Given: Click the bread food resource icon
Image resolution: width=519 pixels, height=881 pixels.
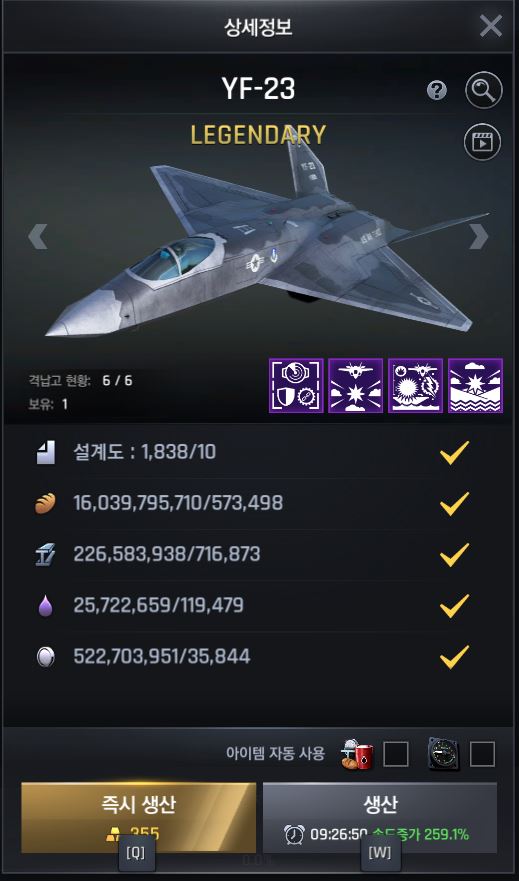Looking at the screenshot, I should 45,504.
